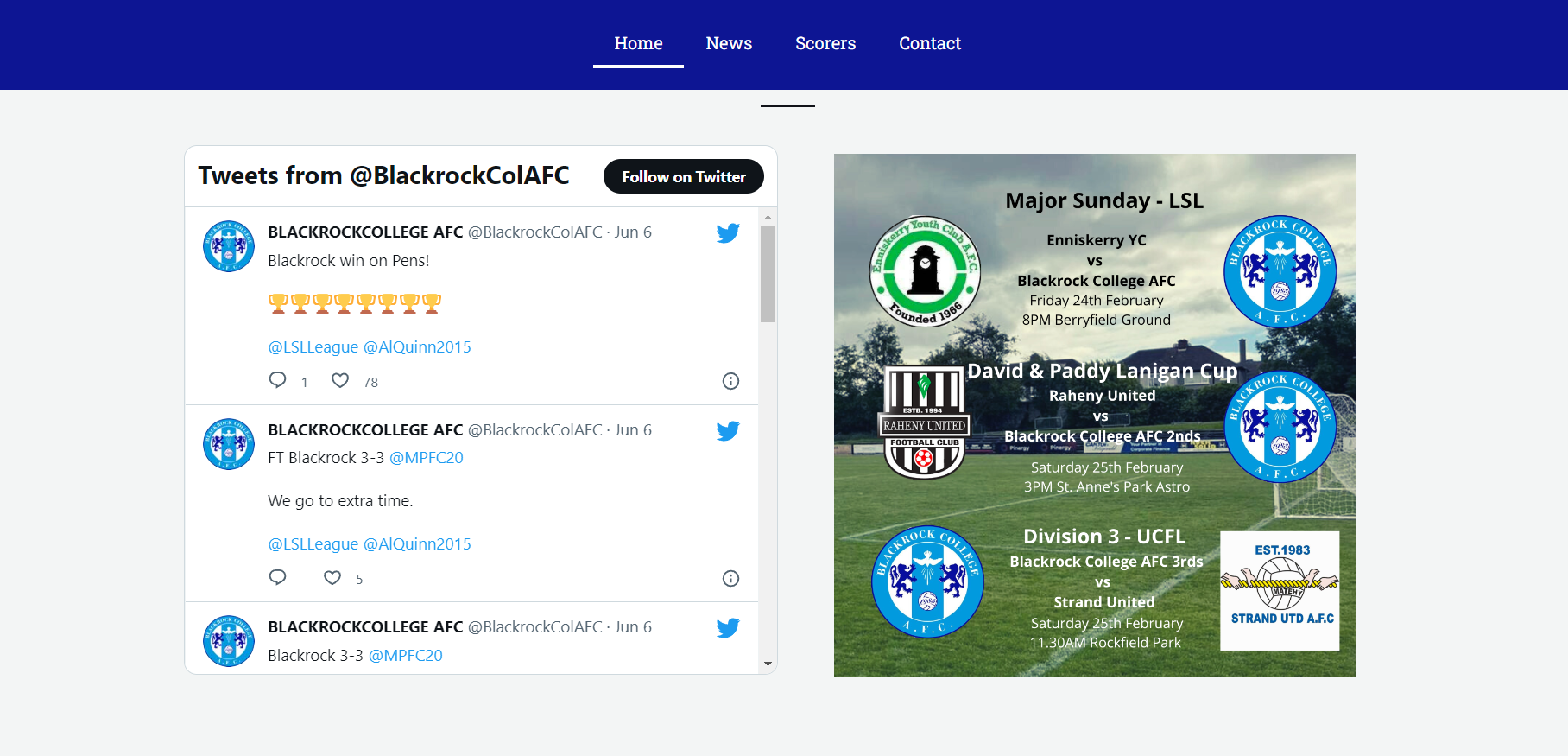
Task: Click the 'David & Paddy Lanigan Cup' heading
Action: 1103,371
